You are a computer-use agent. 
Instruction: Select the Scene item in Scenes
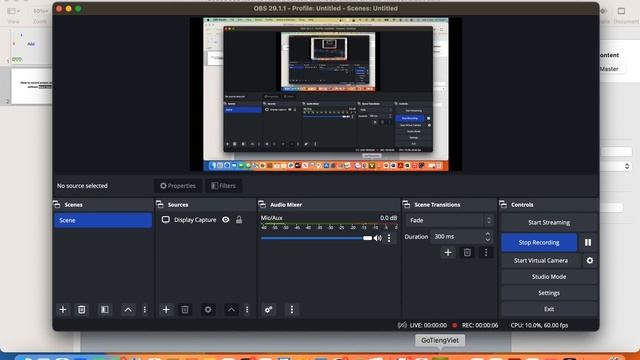(x=103, y=220)
